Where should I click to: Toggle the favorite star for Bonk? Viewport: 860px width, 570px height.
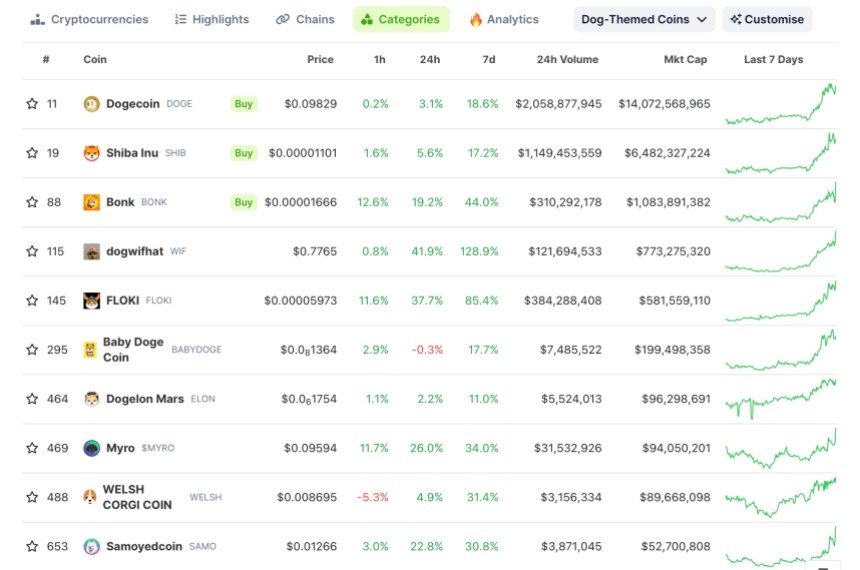point(32,202)
